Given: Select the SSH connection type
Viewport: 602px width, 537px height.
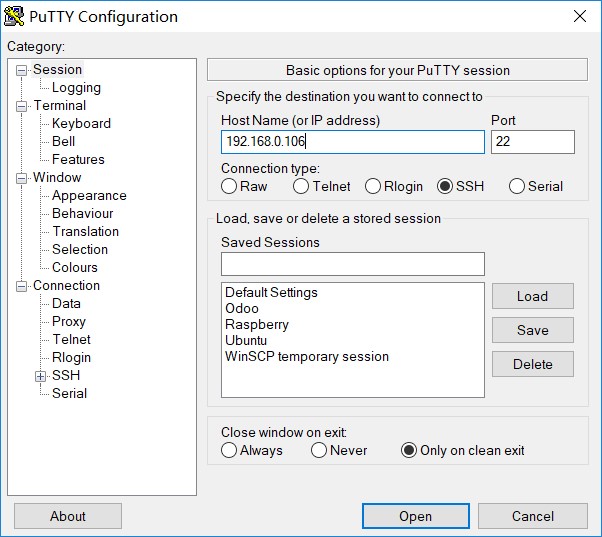Looking at the screenshot, I should (x=445, y=186).
